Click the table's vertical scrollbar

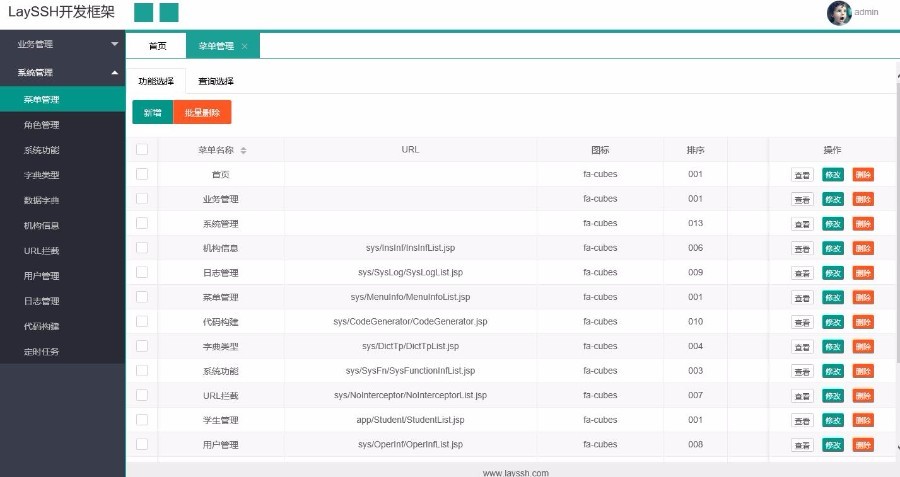(897, 224)
